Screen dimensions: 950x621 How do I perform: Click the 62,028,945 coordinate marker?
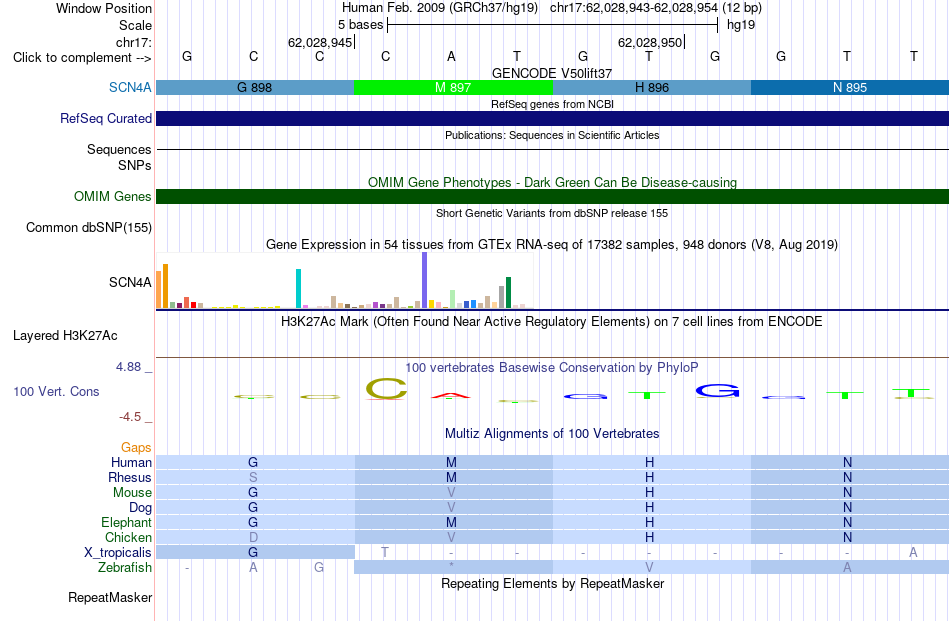[x=320, y=42]
